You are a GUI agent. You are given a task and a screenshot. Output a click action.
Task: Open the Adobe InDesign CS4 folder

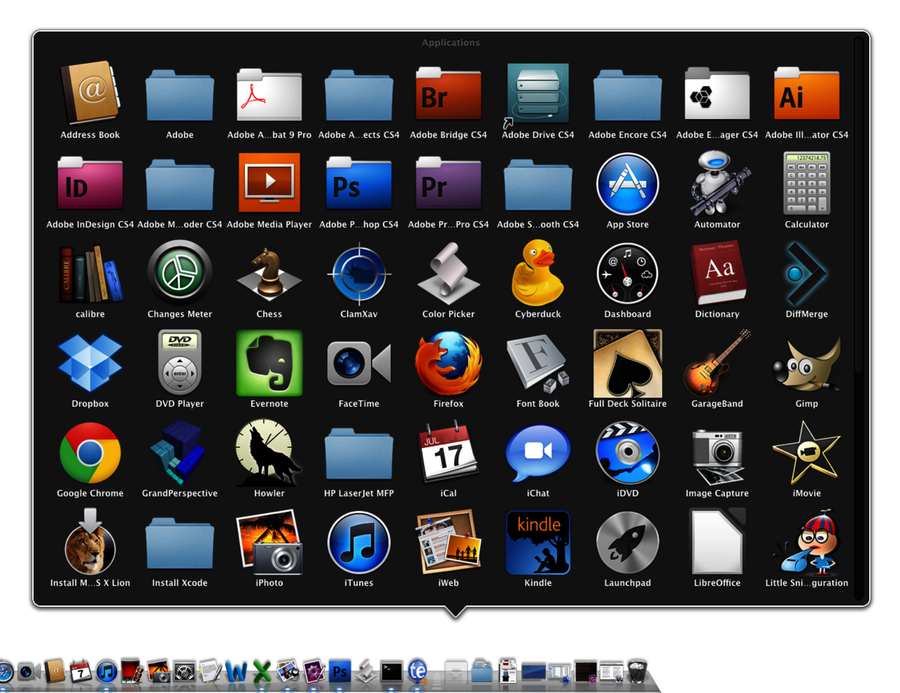click(90, 184)
